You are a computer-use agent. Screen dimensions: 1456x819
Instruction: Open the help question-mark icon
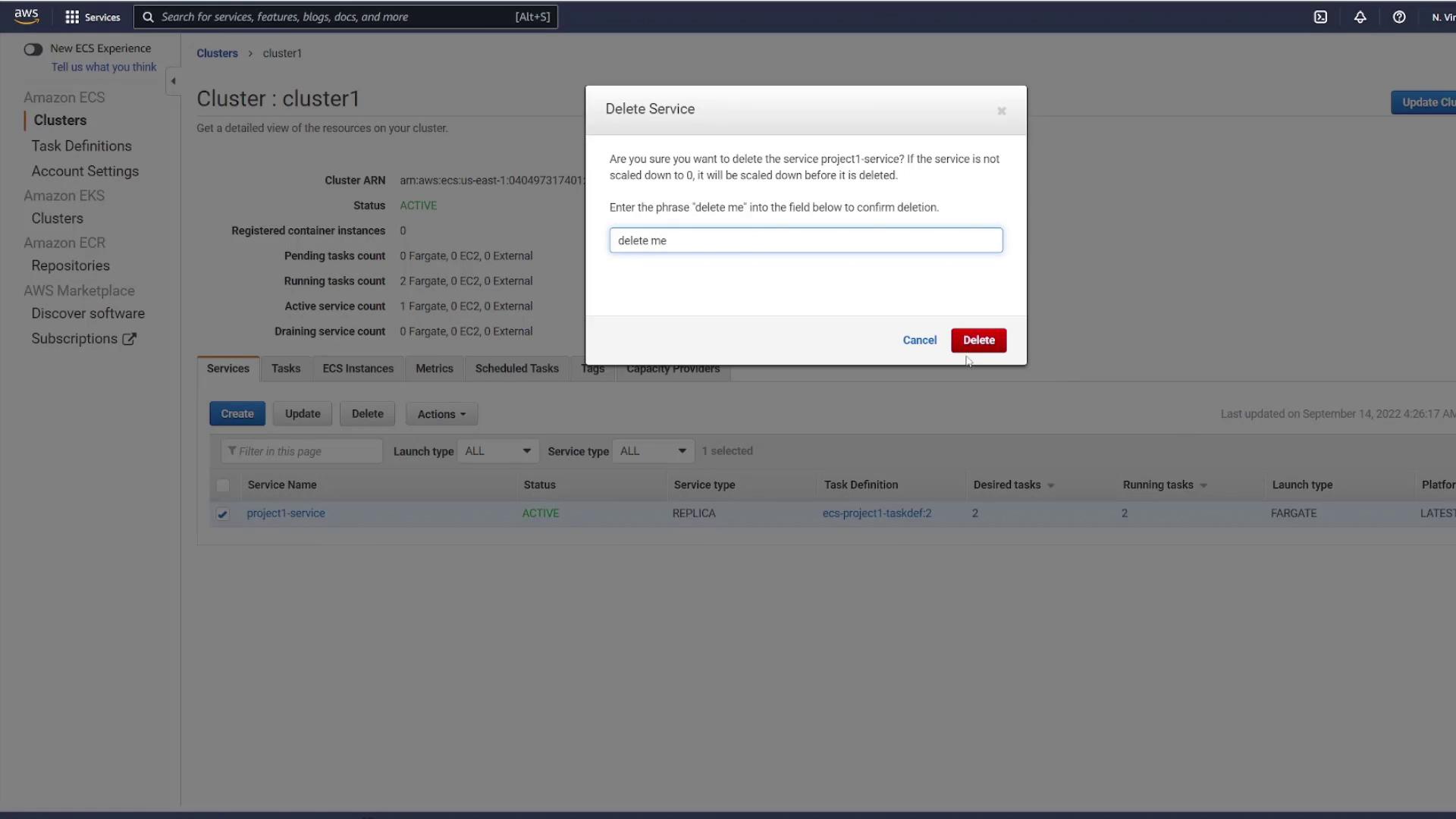(1399, 17)
